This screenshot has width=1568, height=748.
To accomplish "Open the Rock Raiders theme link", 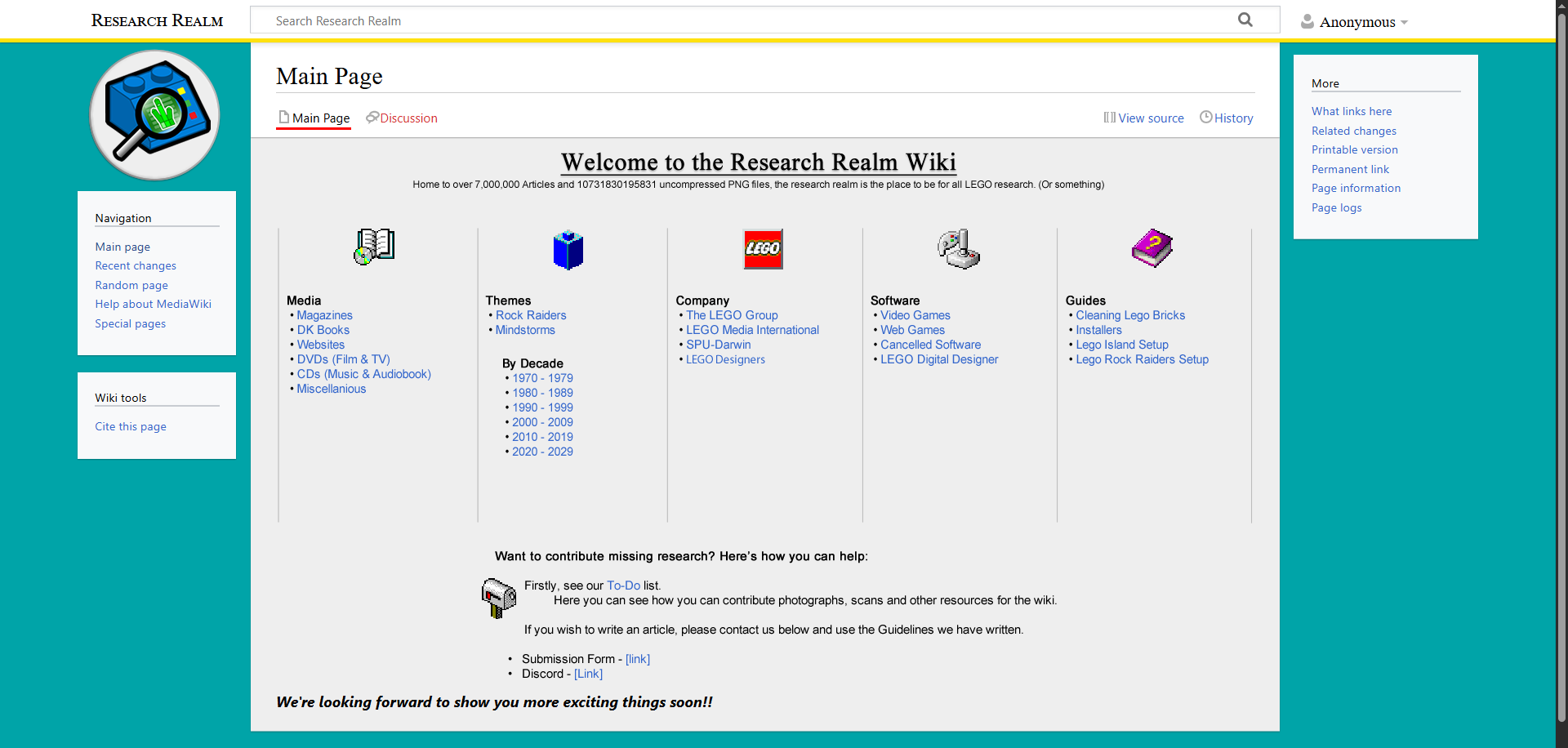I will click(530, 315).
